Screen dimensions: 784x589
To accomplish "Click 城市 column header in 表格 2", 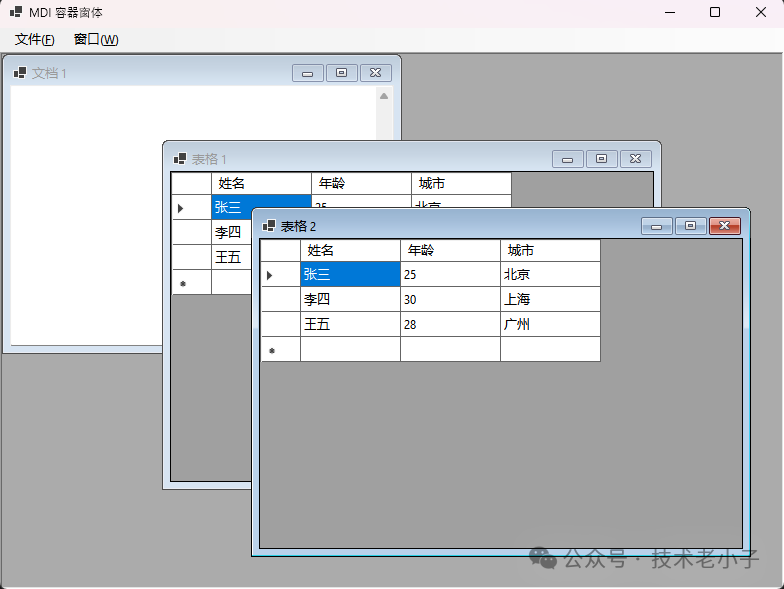I will 550,250.
